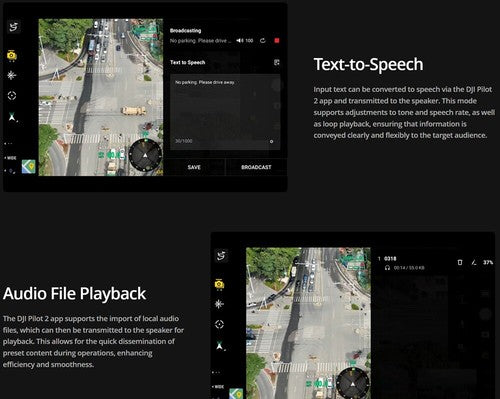Tap the circular target icon in Audio Playback screen
Image resolution: width=500 pixels, height=399 pixels.
[x=219, y=324]
